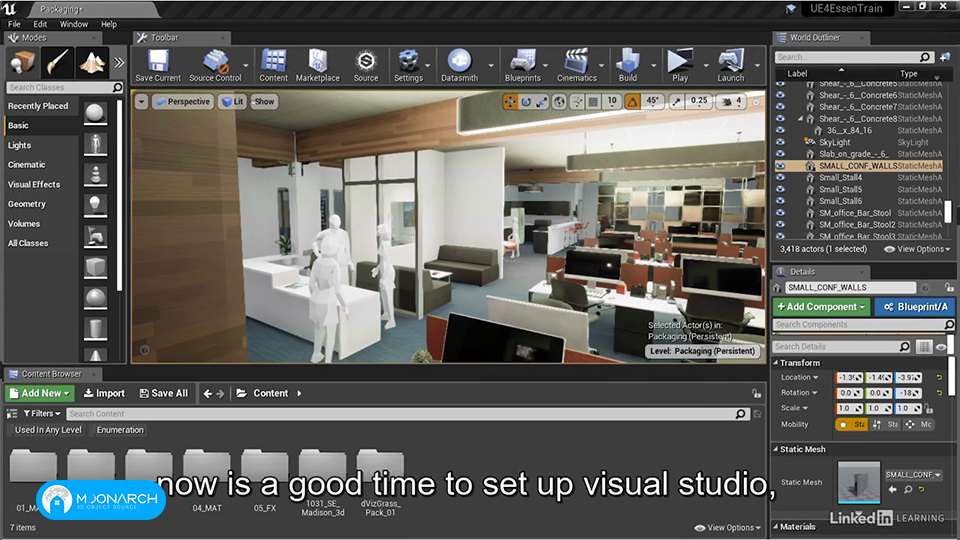Select the Place mode icon
The height and width of the screenshot is (540, 960).
tap(23, 62)
